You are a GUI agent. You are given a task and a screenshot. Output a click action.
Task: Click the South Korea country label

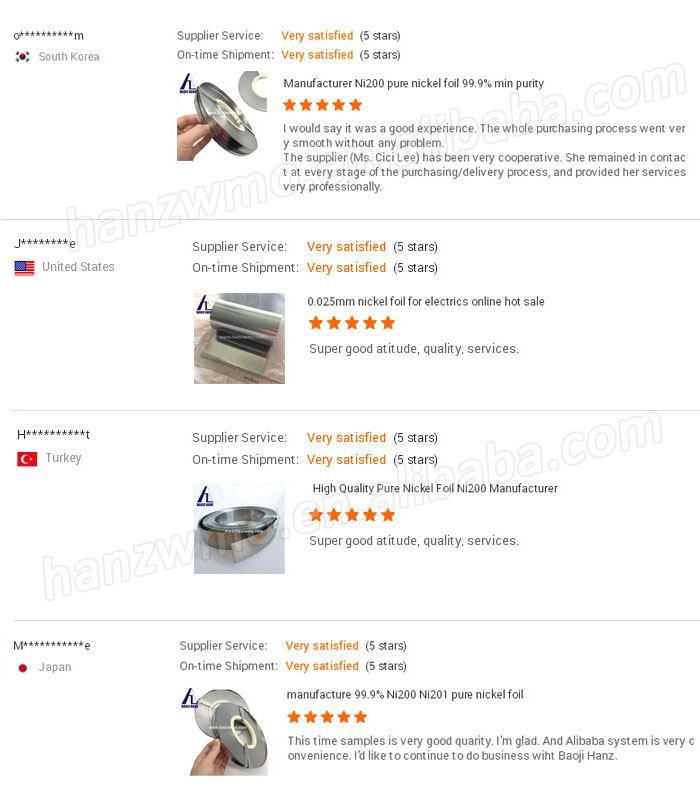click(69, 57)
